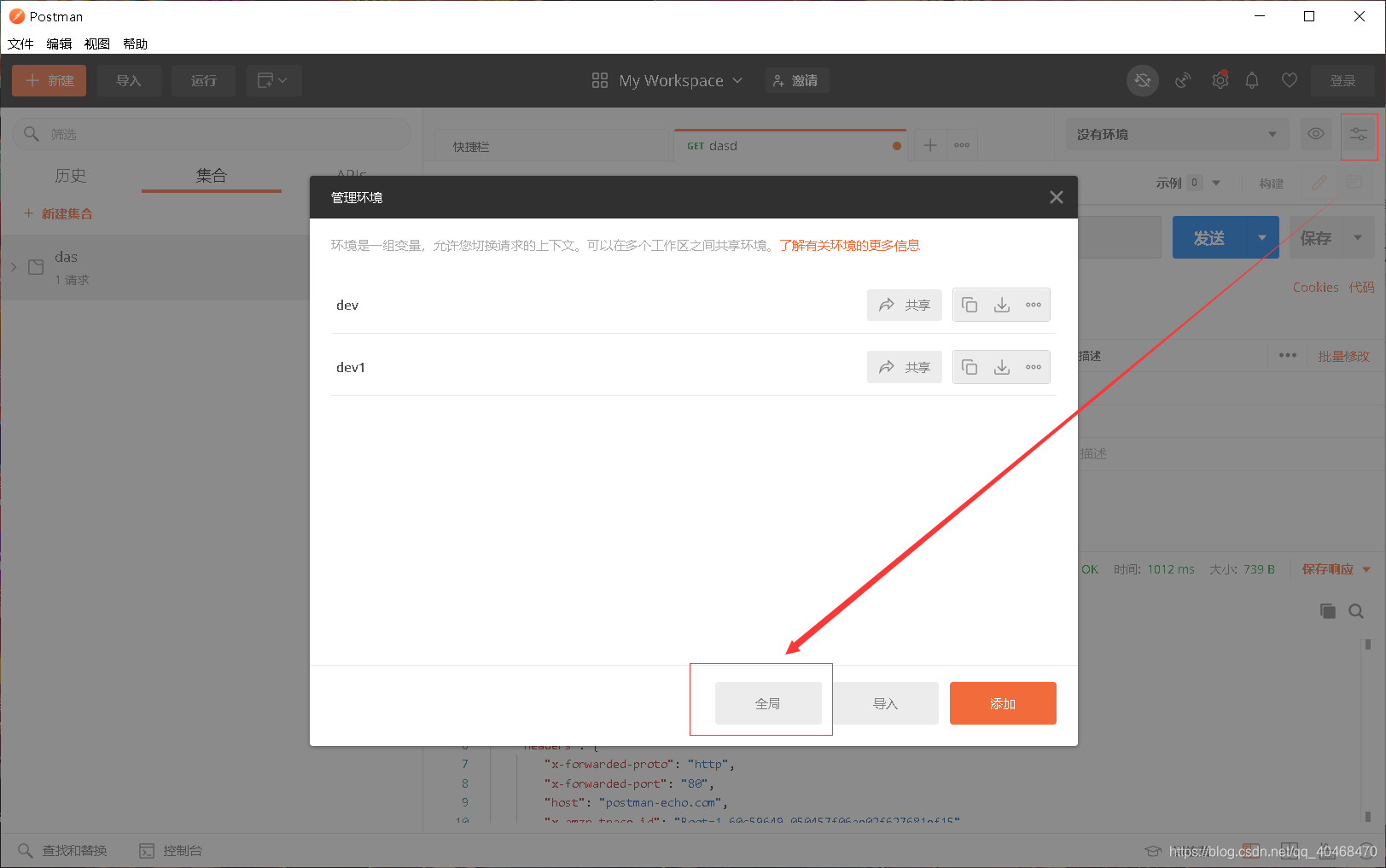1386x868 pixels.
Task: Copy the response body icon
Action: [1328, 611]
